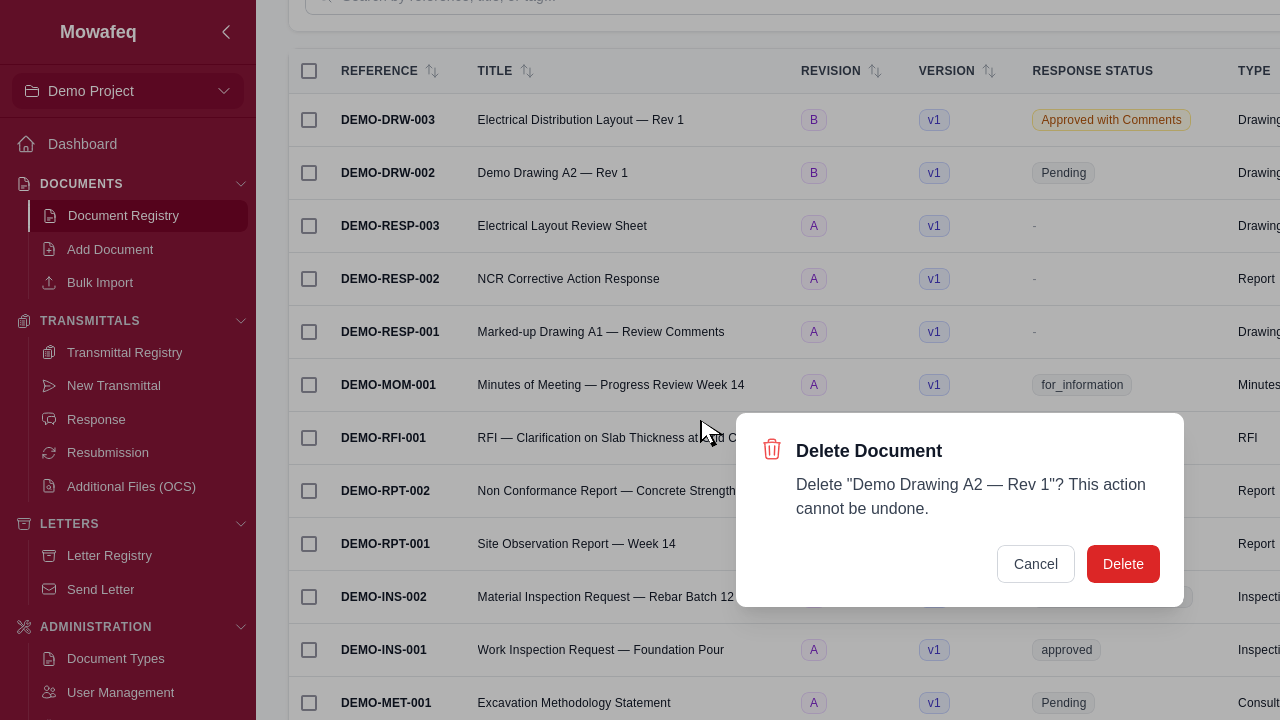
Task: Confirm with the Delete button
Action: tap(1123, 564)
